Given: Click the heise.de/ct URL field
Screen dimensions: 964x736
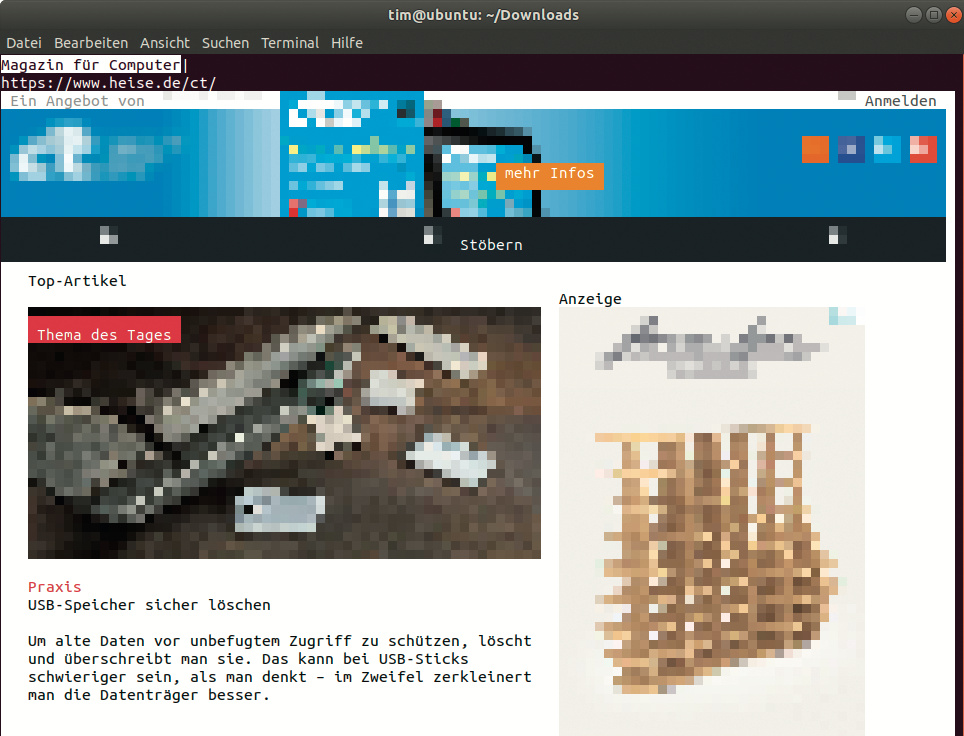Looking at the screenshot, I should click(x=108, y=83).
